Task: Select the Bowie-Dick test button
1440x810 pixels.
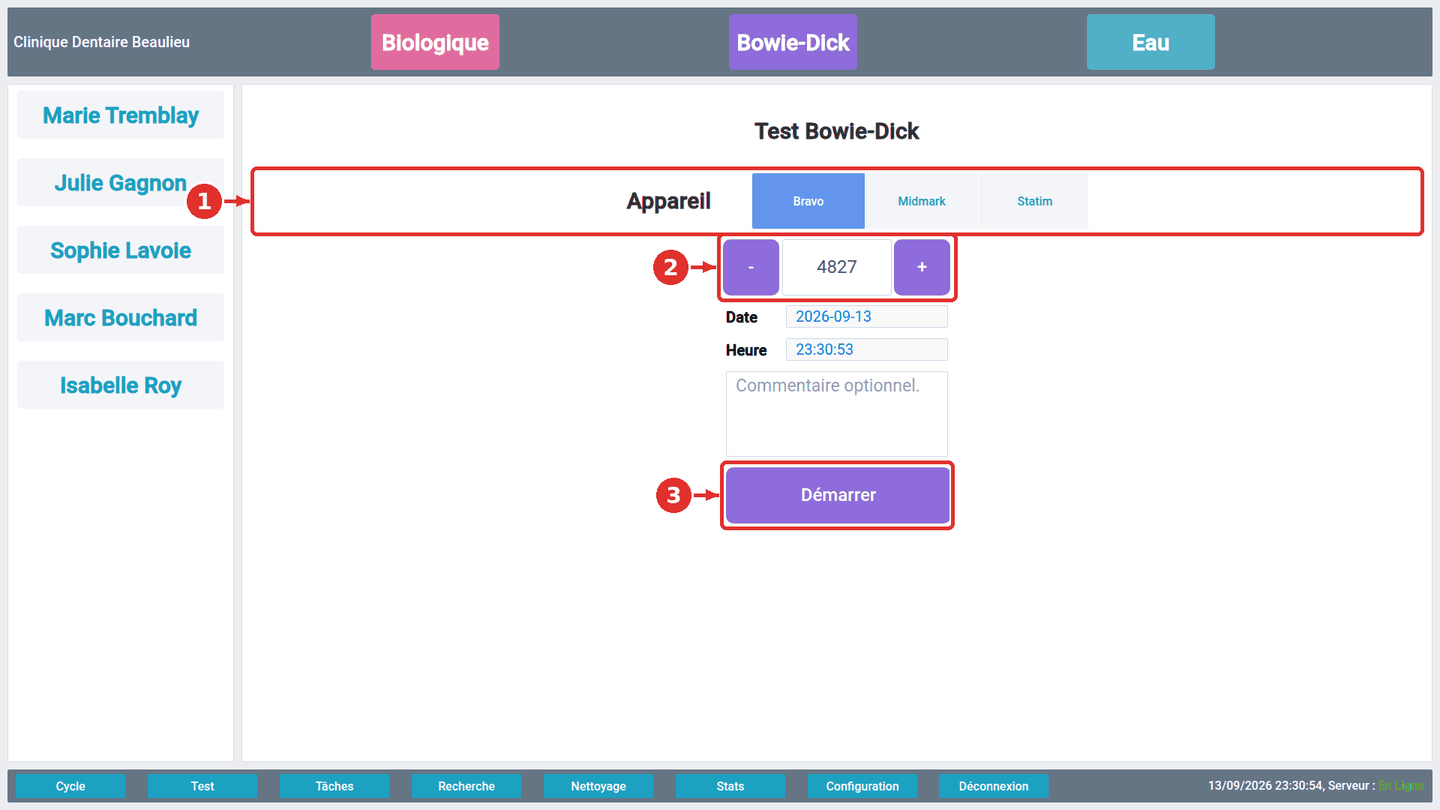Action: (x=793, y=42)
